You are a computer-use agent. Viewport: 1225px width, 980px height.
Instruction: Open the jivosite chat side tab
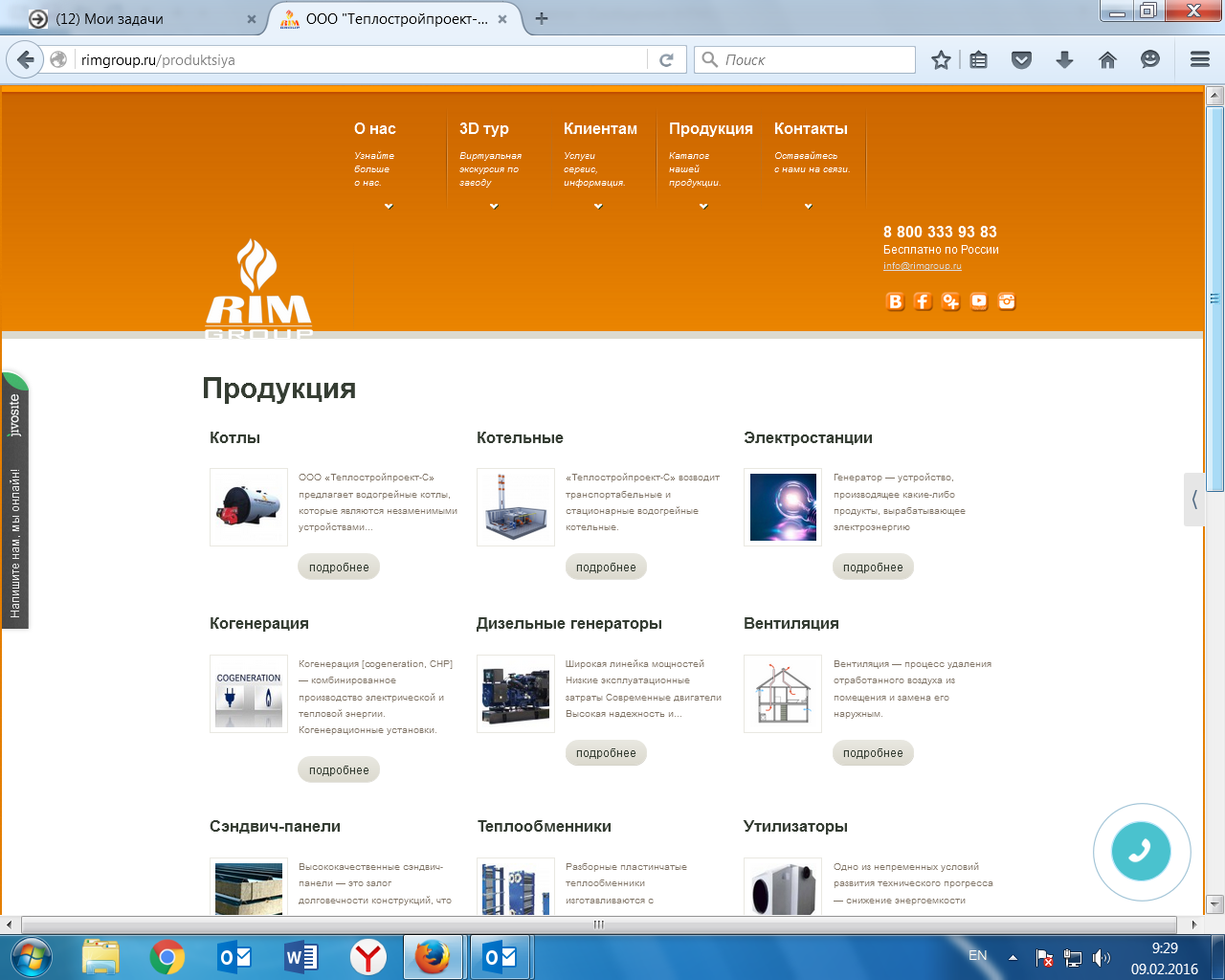[14, 500]
